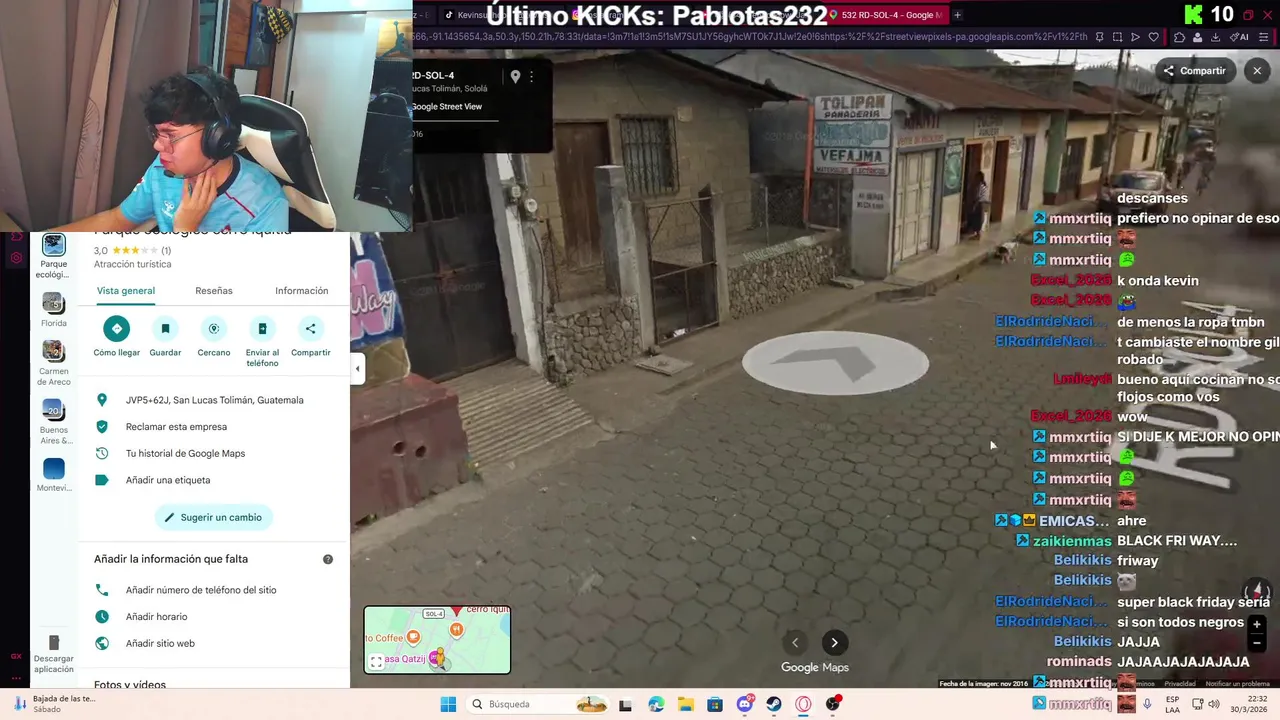Screen dimensions: 1280x720
Task: Click the browser pin icon in address bar
Action: coord(1099,37)
